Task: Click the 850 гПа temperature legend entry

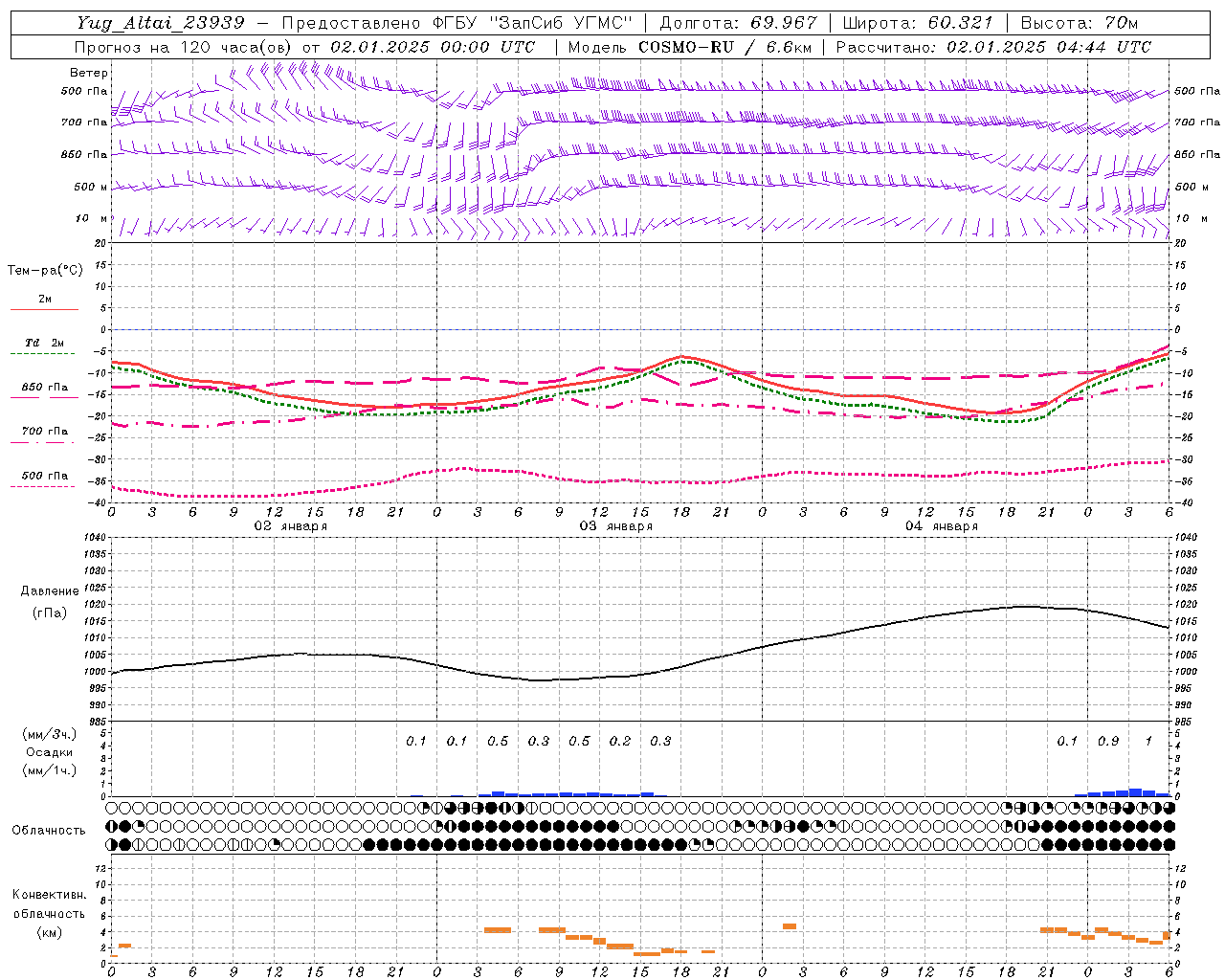Action: click(44, 388)
